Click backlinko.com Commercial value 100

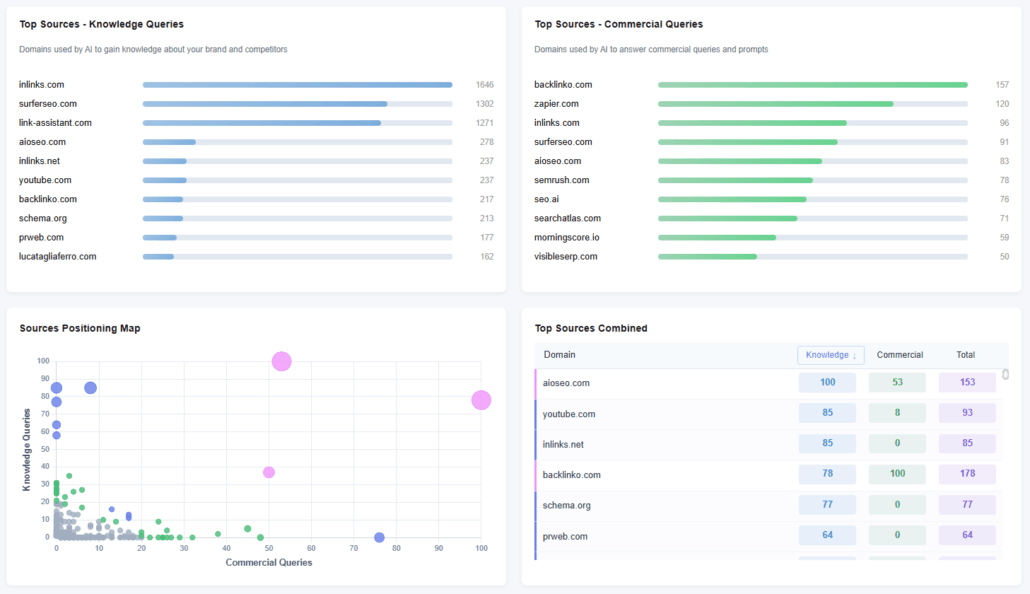click(x=897, y=474)
